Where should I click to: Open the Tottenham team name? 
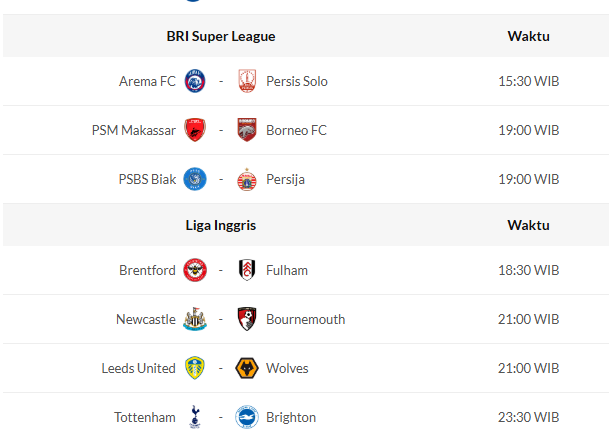146,417
